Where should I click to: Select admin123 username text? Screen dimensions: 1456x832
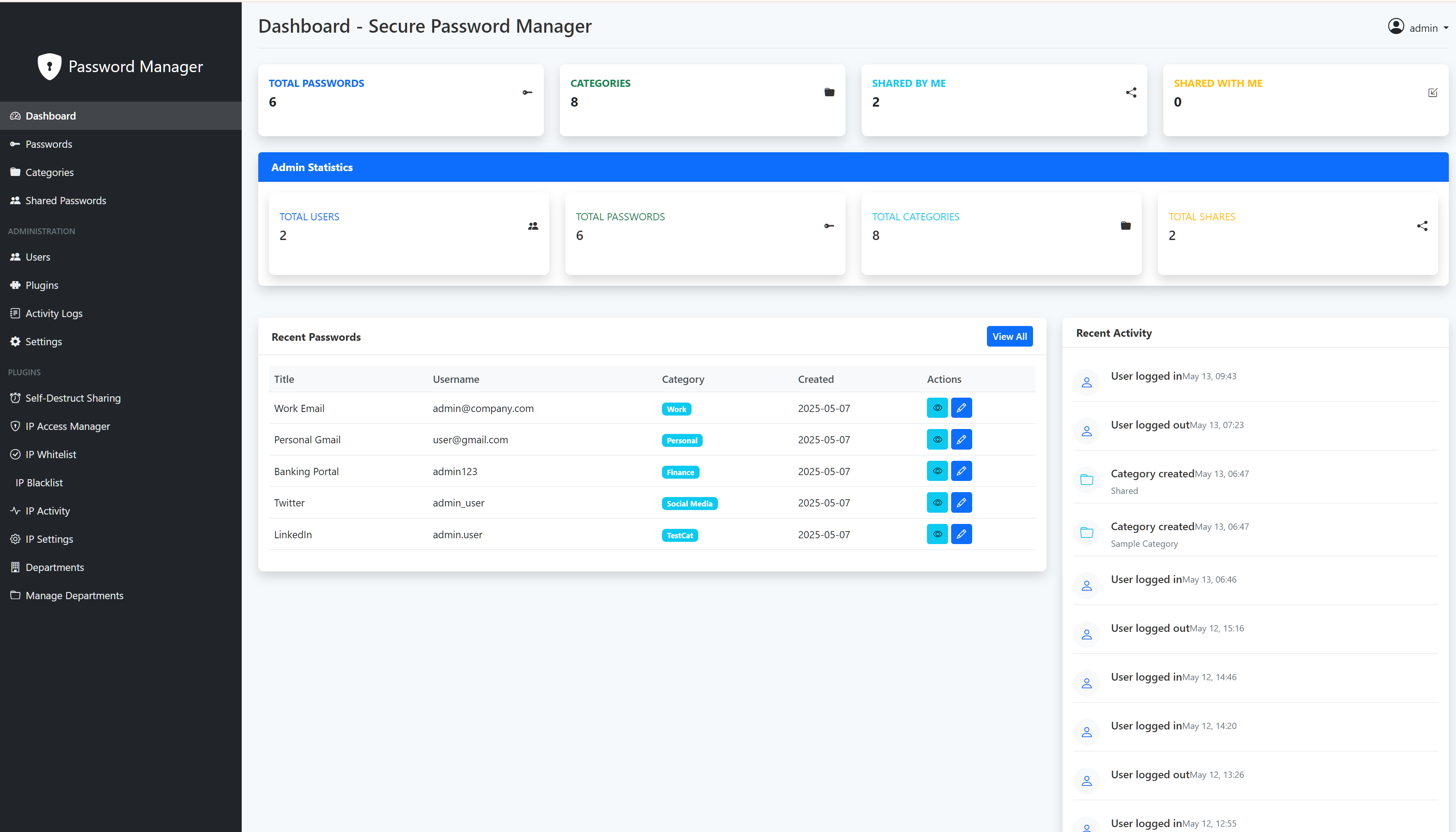pos(454,472)
